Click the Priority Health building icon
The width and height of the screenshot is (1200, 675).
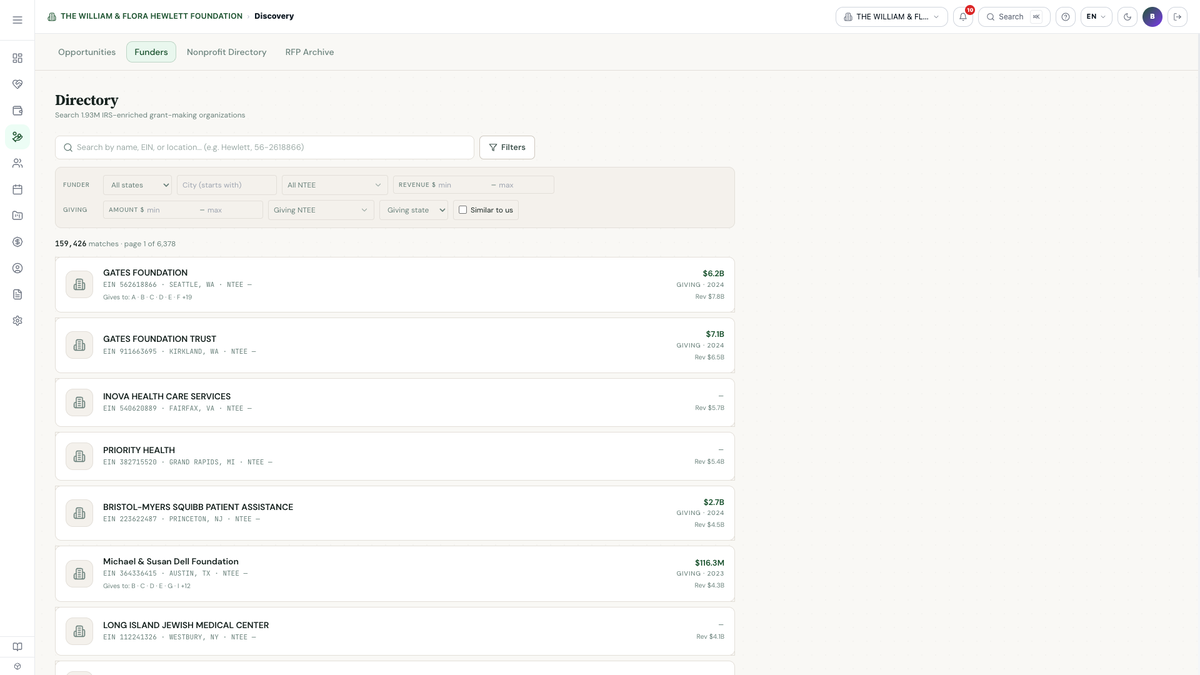click(x=79, y=456)
